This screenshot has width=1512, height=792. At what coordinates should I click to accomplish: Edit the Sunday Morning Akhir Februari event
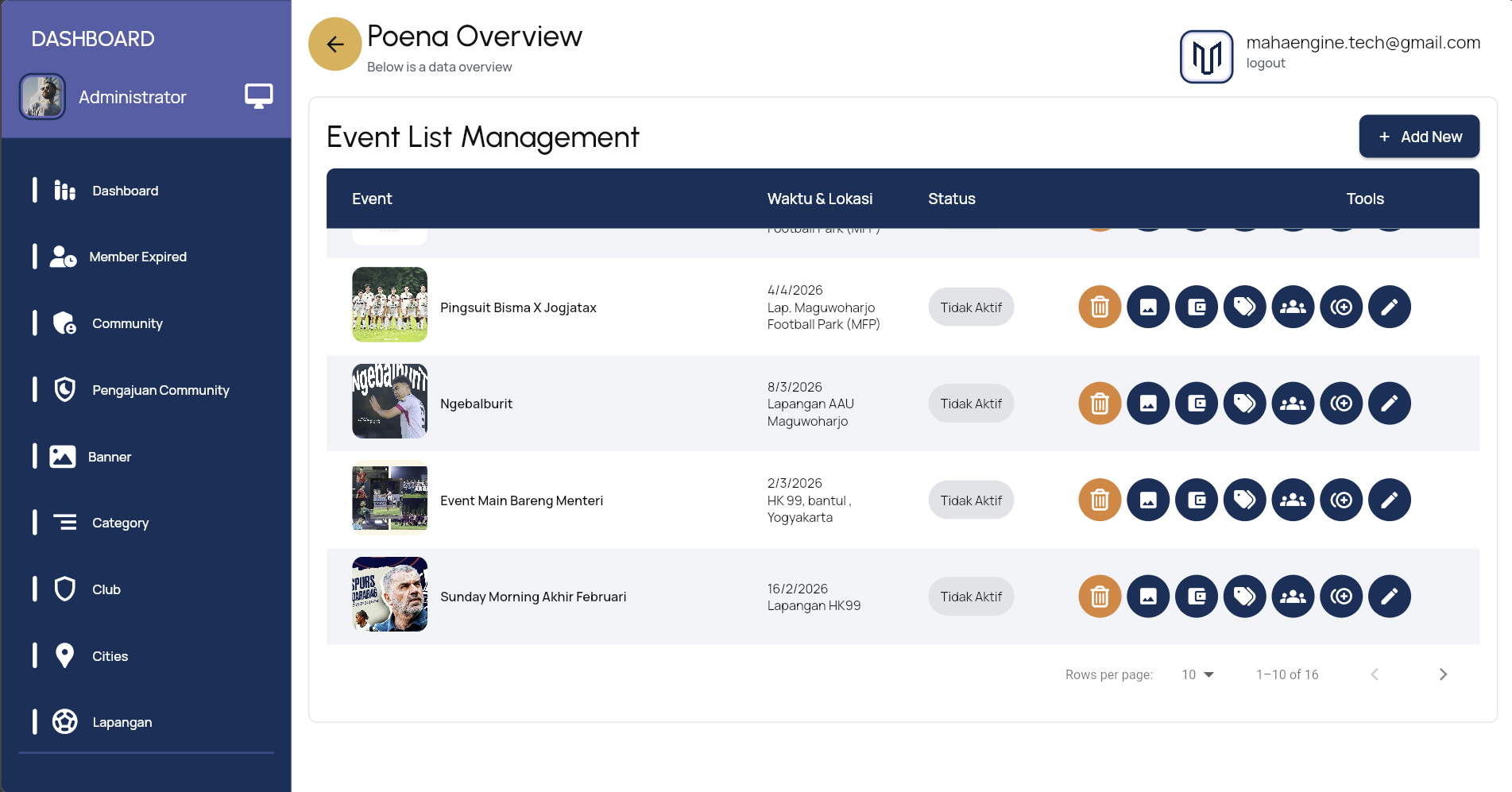point(1390,596)
